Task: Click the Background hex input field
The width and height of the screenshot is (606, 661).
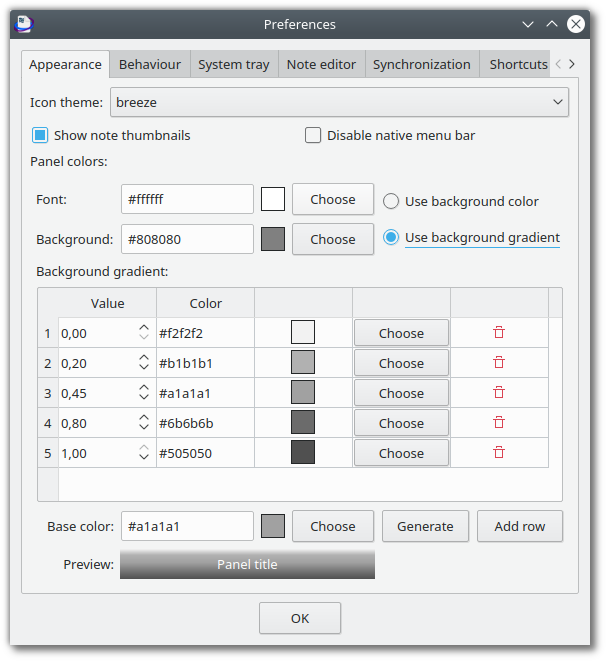Action: point(188,239)
